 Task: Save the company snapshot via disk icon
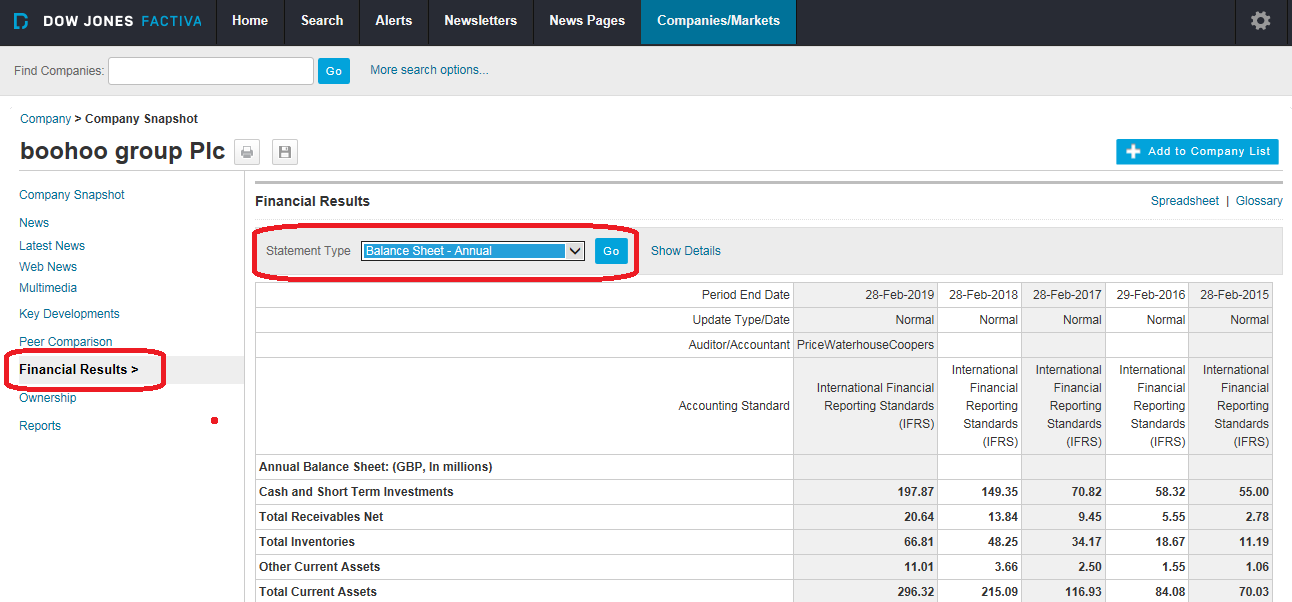[x=285, y=152]
